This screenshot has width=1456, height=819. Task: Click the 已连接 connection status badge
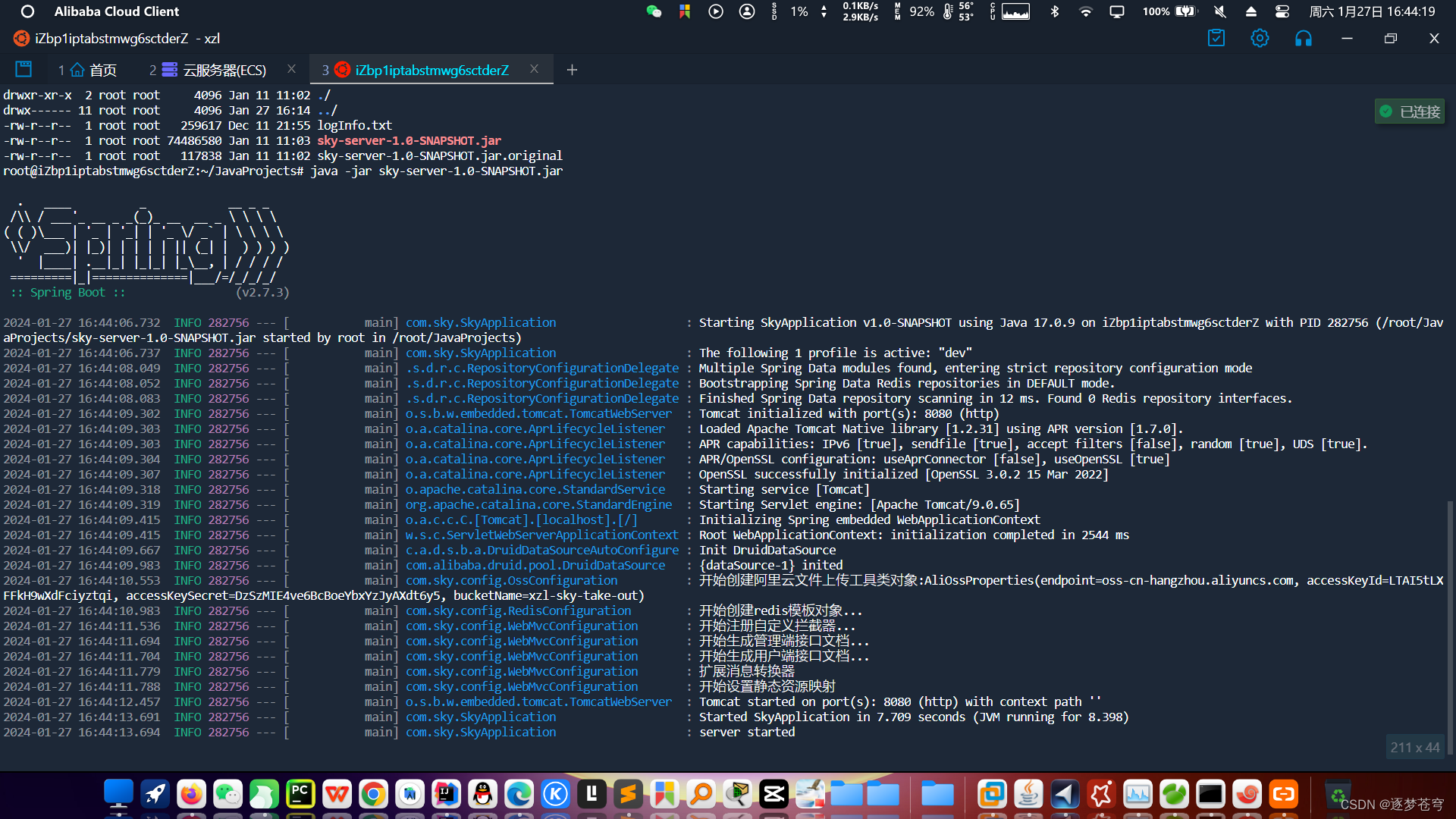click(1410, 111)
